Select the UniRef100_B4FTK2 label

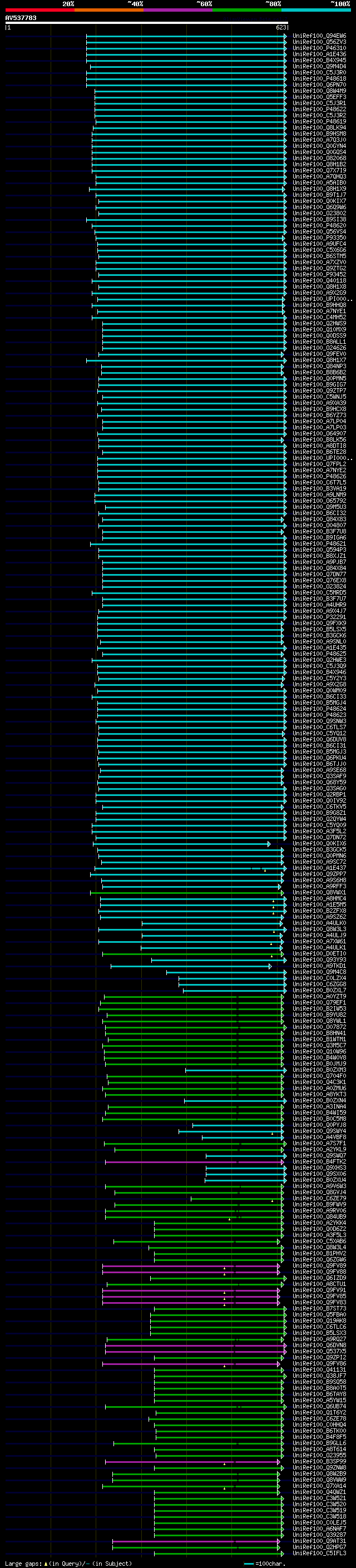(319, 1162)
